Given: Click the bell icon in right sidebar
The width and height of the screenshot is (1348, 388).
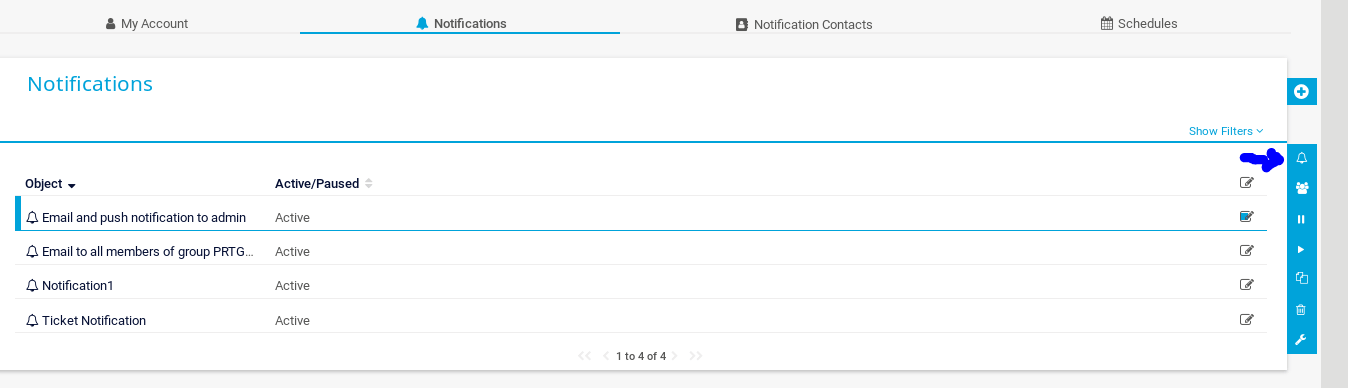Looking at the screenshot, I should pyautogui.click(x=1301, y=158).
